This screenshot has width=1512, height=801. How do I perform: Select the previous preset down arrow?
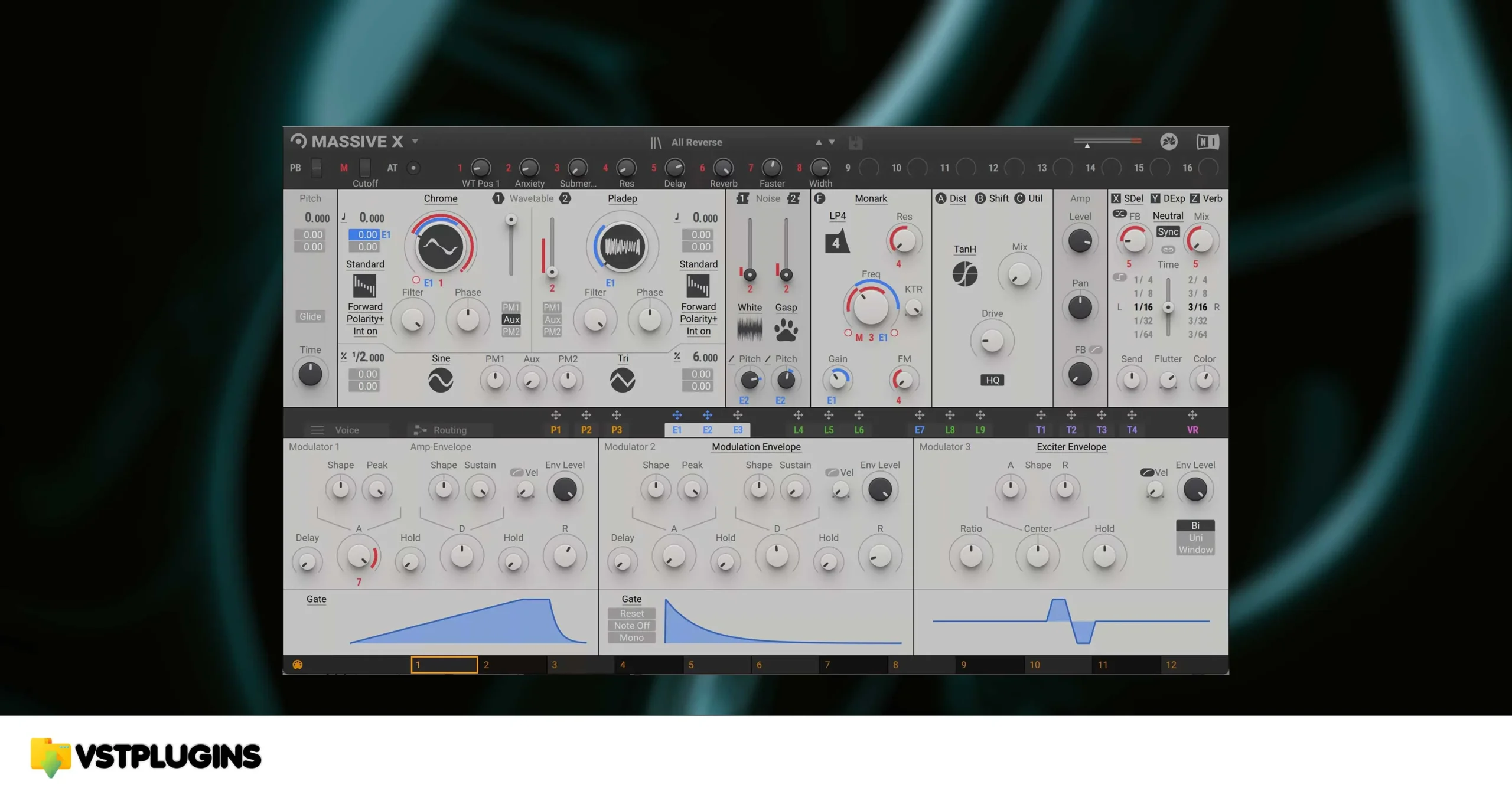point(832,142)
